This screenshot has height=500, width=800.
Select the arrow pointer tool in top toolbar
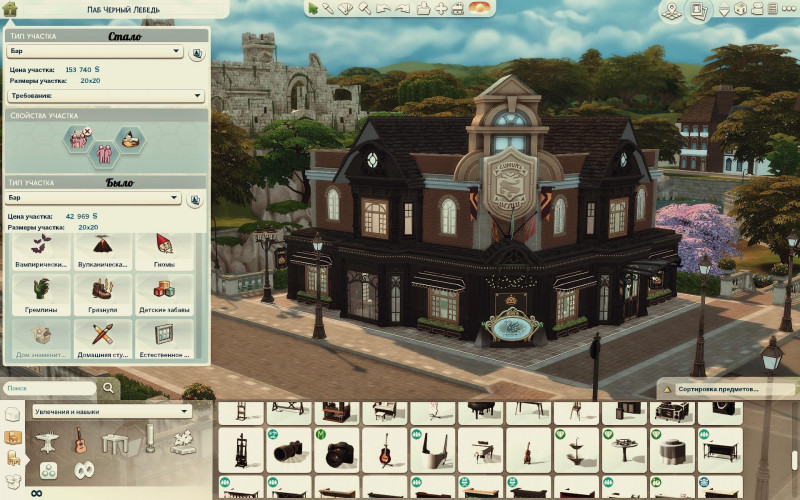(313, 8)
